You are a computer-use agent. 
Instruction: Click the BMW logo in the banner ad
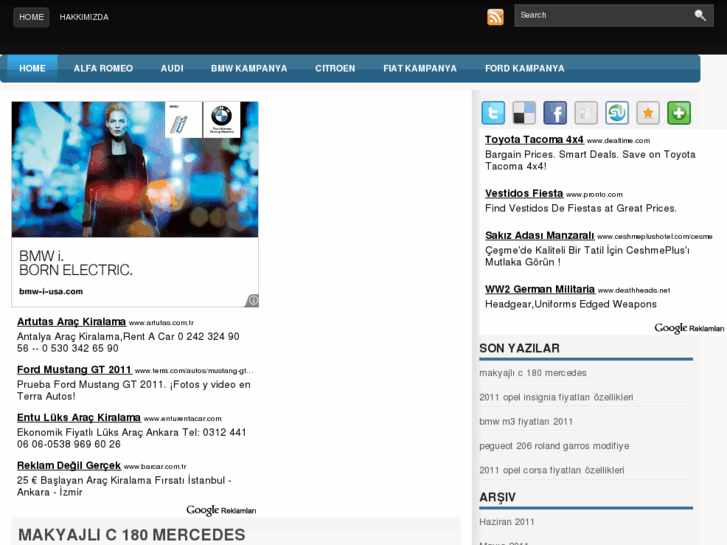pyautogui.click(x=222, y=119)
